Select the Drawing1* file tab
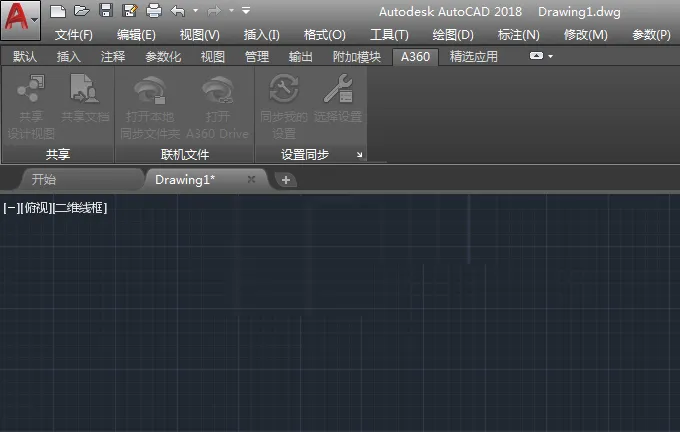The image size is (680, 432). click(x=185, y=180)
